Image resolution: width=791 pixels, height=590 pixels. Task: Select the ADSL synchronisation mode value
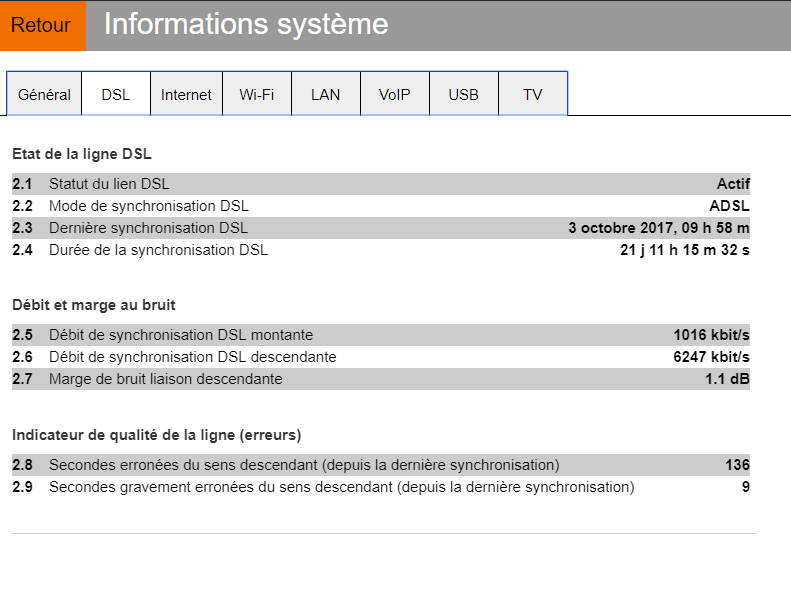(x=729, y=206)
